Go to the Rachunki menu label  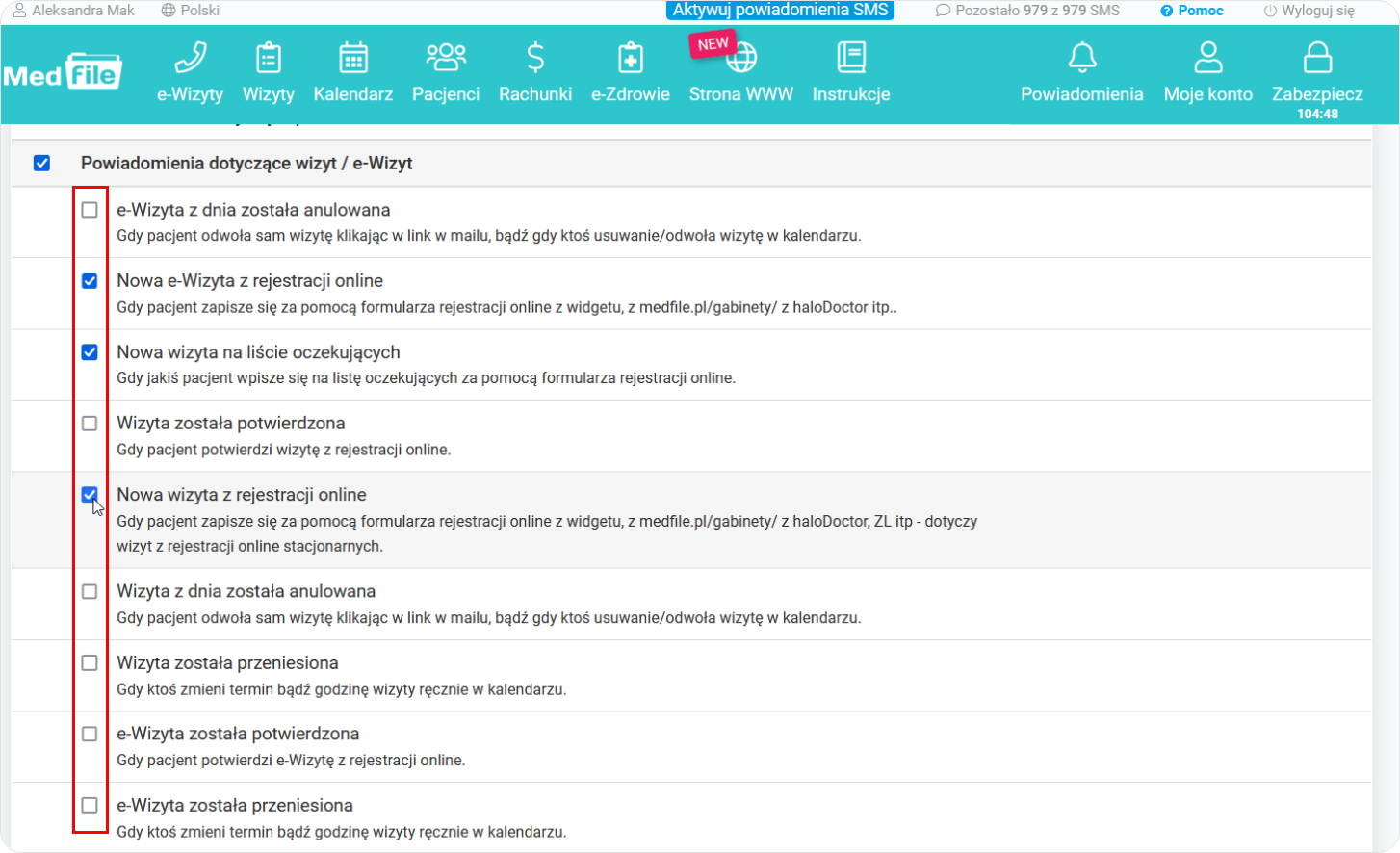(x=535, y=94)
